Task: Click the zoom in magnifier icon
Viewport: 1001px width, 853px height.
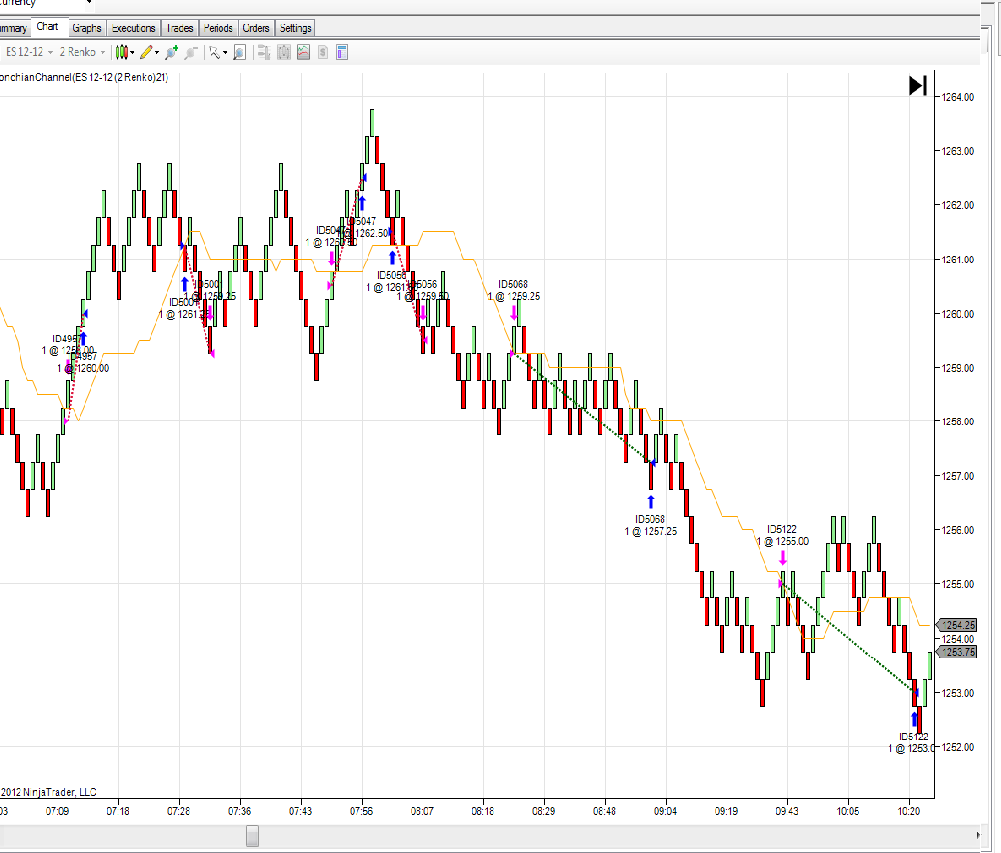Action: tap(171, 52)
